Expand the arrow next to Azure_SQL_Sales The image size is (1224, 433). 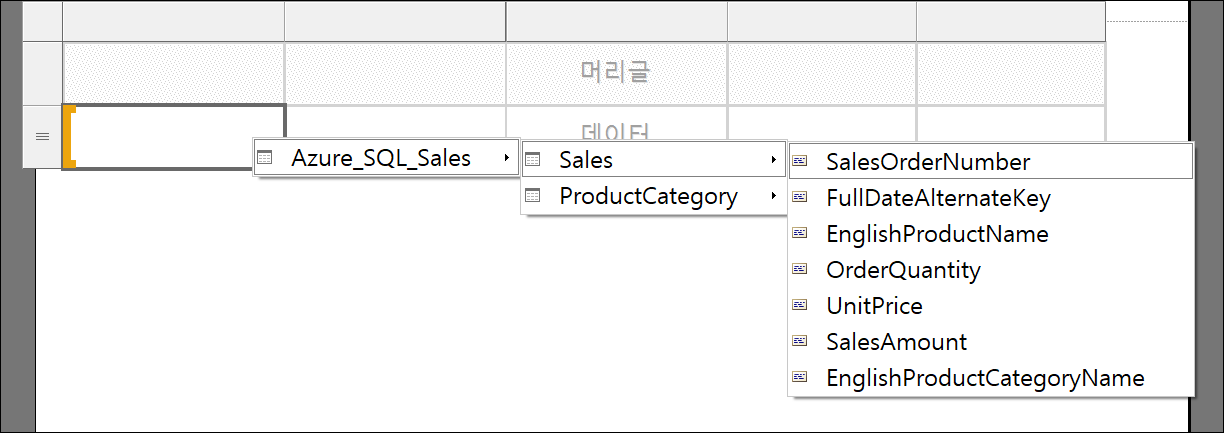click(506, 158)
